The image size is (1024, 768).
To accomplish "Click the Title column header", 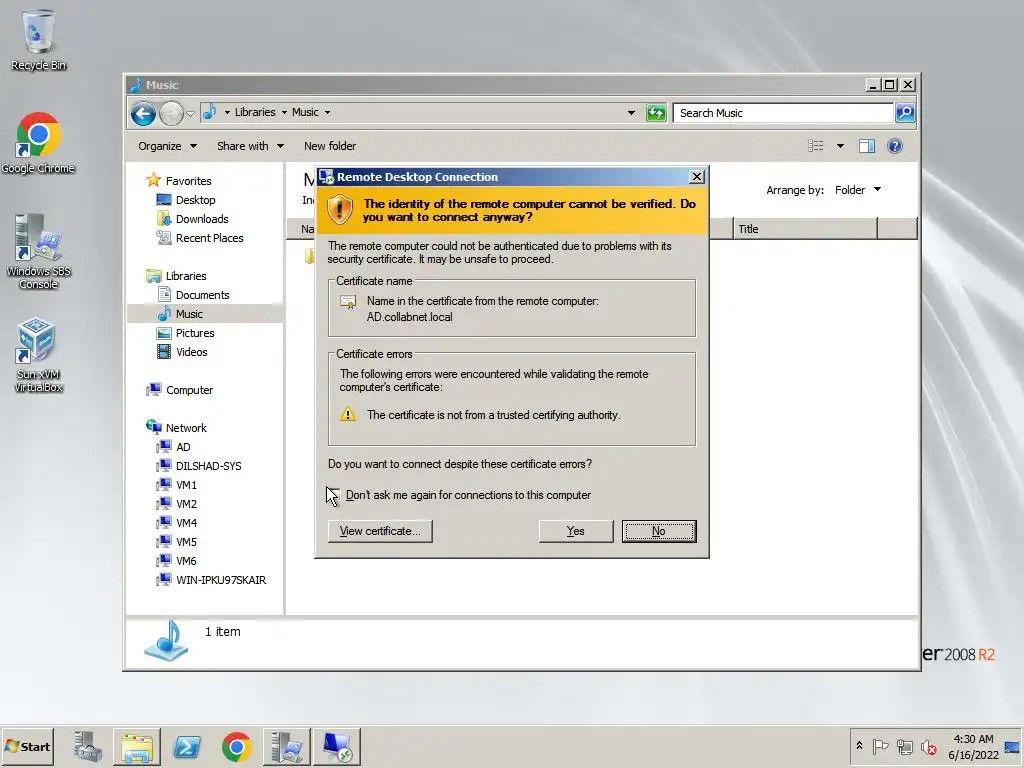I will point(805,229).
